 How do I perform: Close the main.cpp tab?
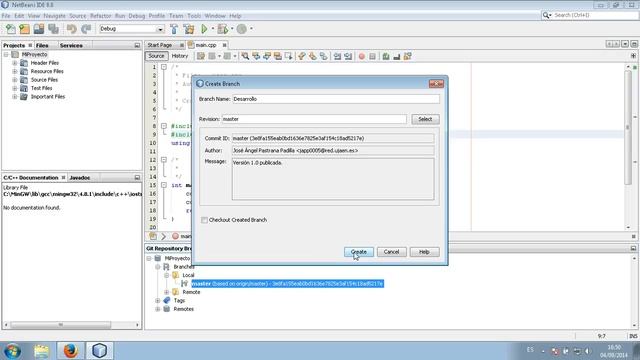[x=224, y=45]
